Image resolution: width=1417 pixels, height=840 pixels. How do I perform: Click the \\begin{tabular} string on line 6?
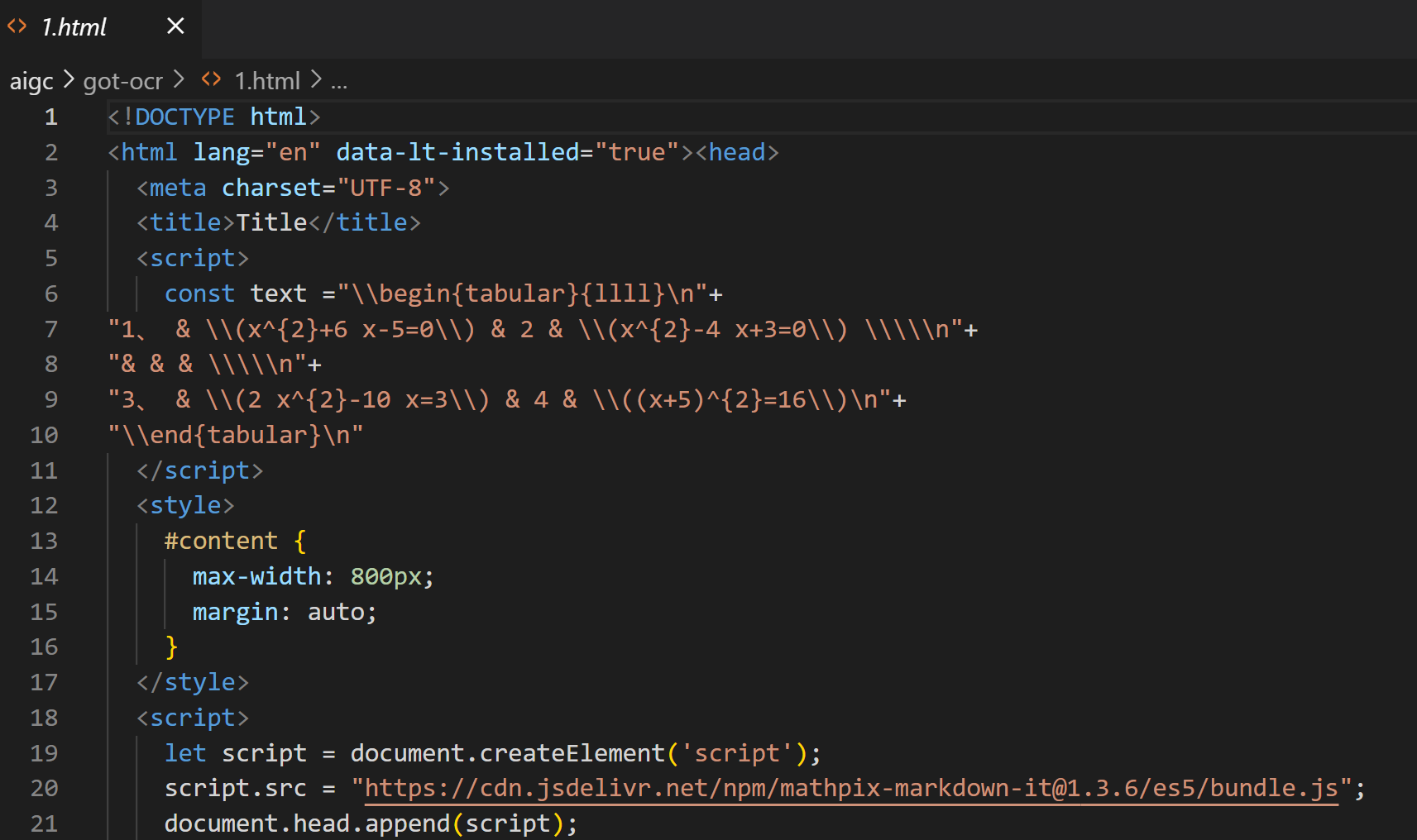(523, 294)
